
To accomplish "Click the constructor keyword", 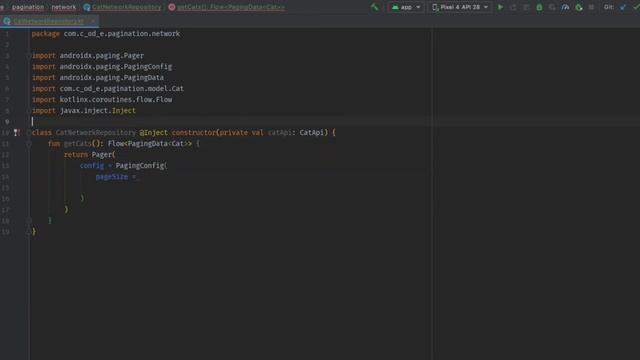I will [194, 132].
